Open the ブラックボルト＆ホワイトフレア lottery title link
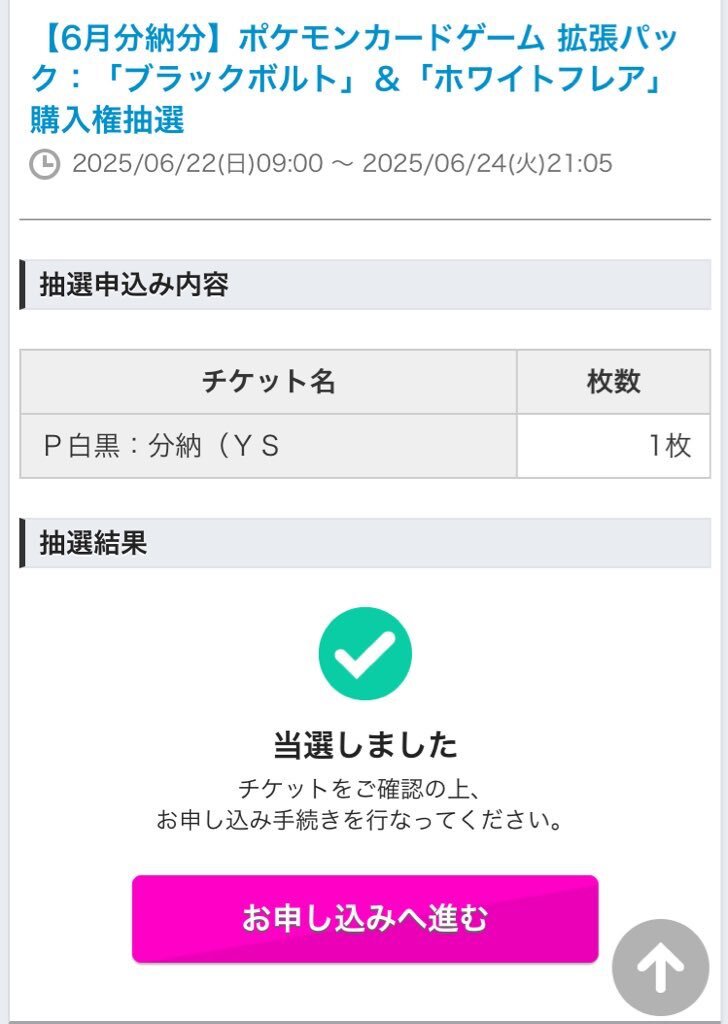This screenshot has width=728, height=1024. click(x=355, y=79)
